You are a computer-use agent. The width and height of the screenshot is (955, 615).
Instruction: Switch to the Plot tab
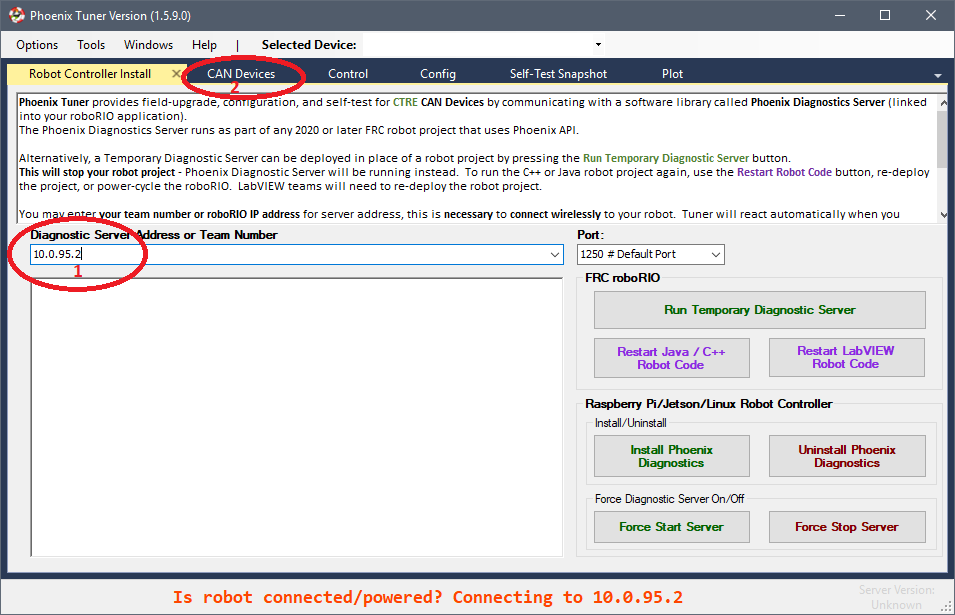click(x=672, y=74)
